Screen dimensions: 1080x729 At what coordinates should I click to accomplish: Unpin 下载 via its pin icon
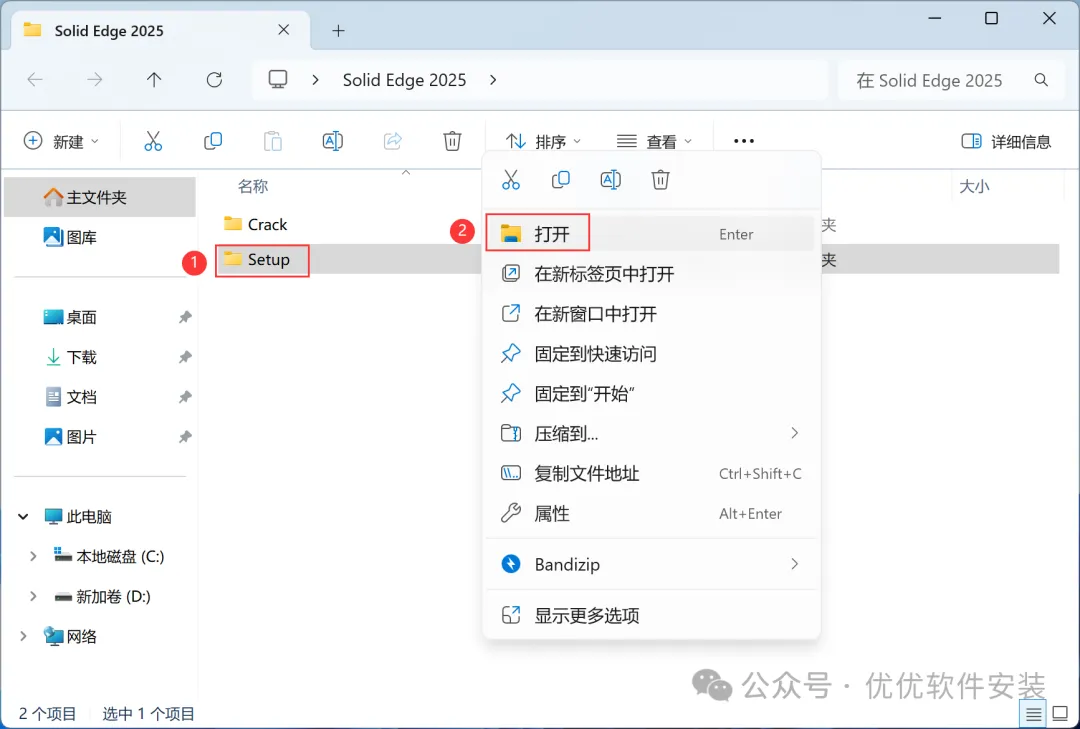pyautogui.click(x=185, y=357)
